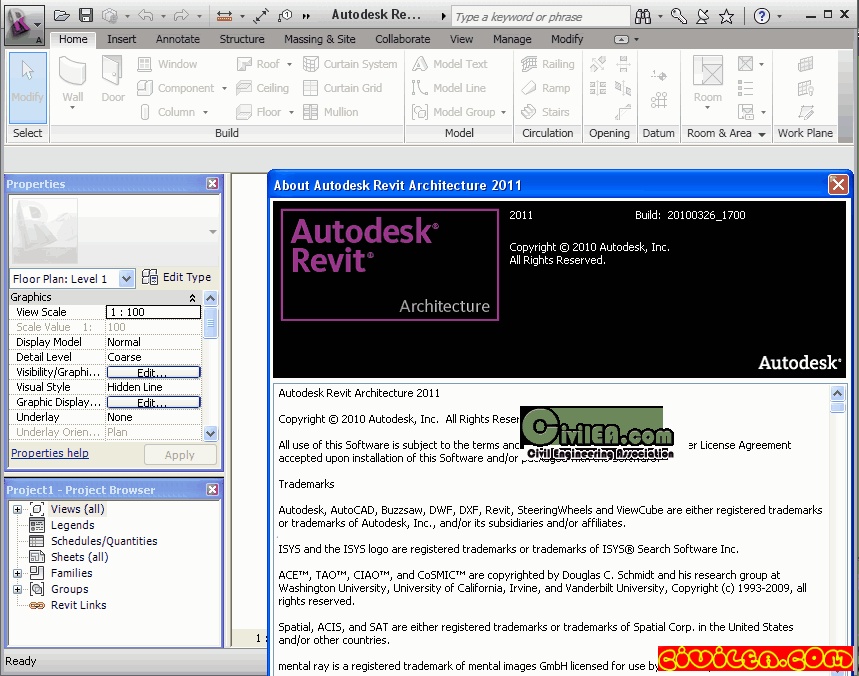Click scroll down arrow in Properties list
Image resolution: width=859 pixels, height=676 pixels.
(210, 433)
